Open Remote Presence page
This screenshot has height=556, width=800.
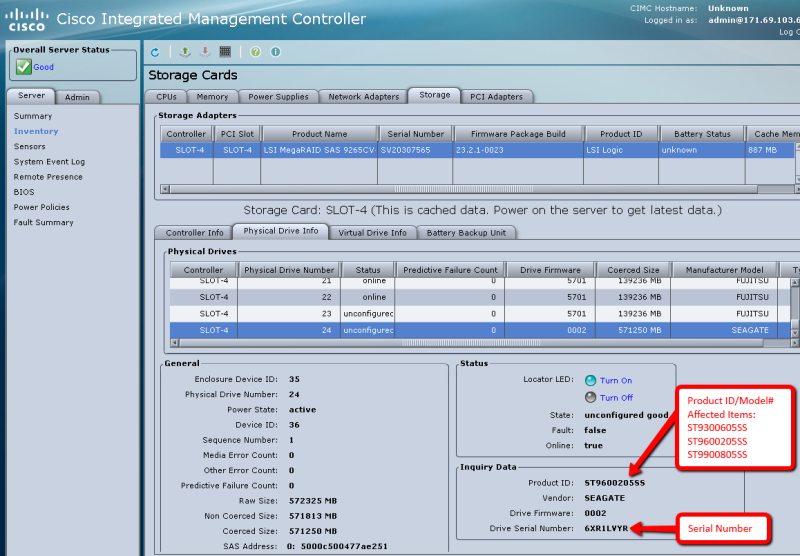[x=48, y=177]
